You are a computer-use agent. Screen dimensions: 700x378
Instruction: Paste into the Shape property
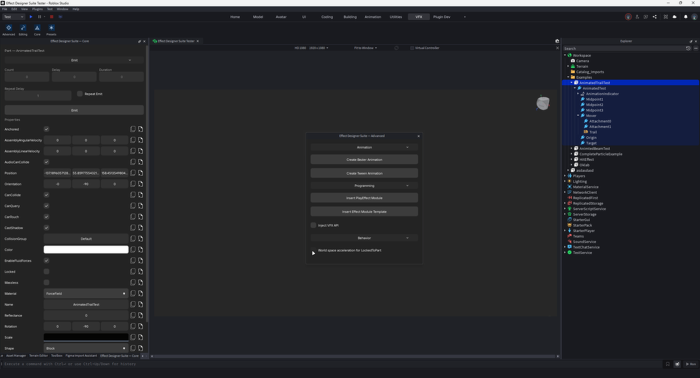(140, 348)
